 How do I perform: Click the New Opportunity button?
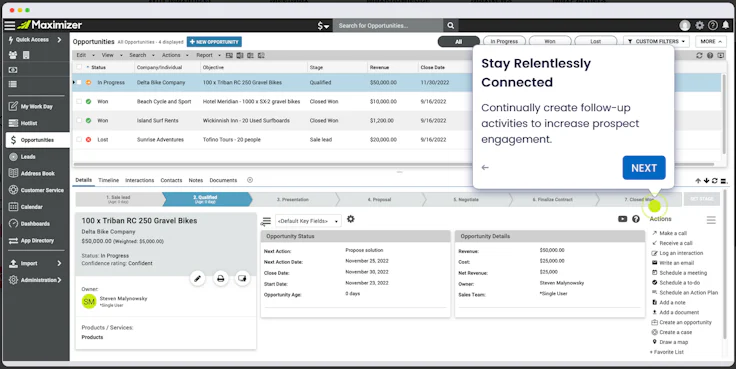pos(214,42)
